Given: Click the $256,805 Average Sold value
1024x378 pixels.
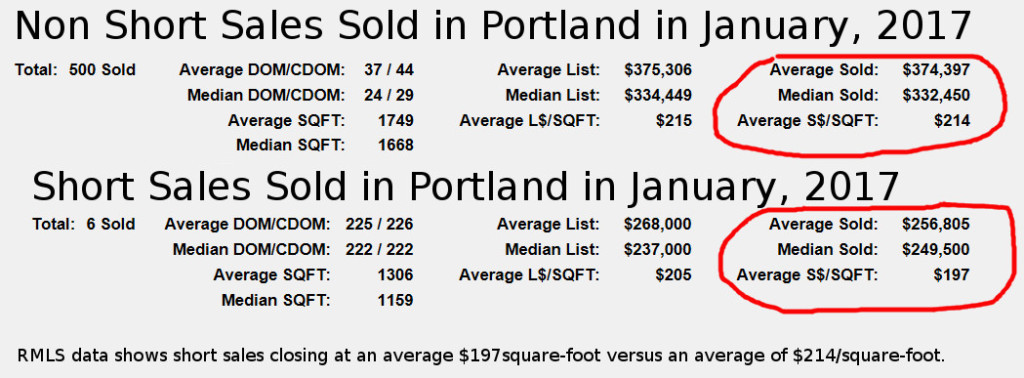Looking at the screenshot, I should pyautogui.click(x=936, y=225).
